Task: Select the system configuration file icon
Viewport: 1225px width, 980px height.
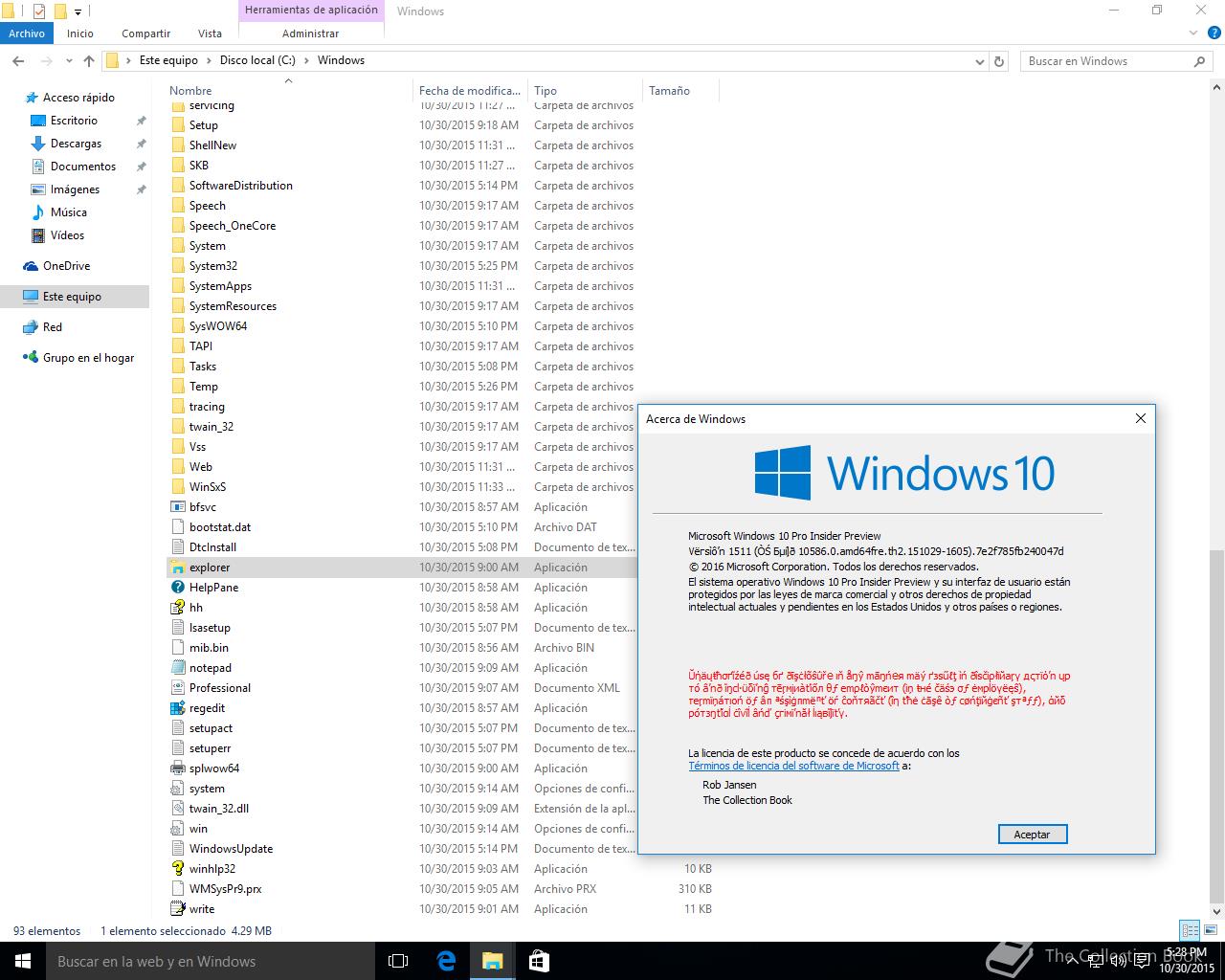Action: (x=177, y=789)
